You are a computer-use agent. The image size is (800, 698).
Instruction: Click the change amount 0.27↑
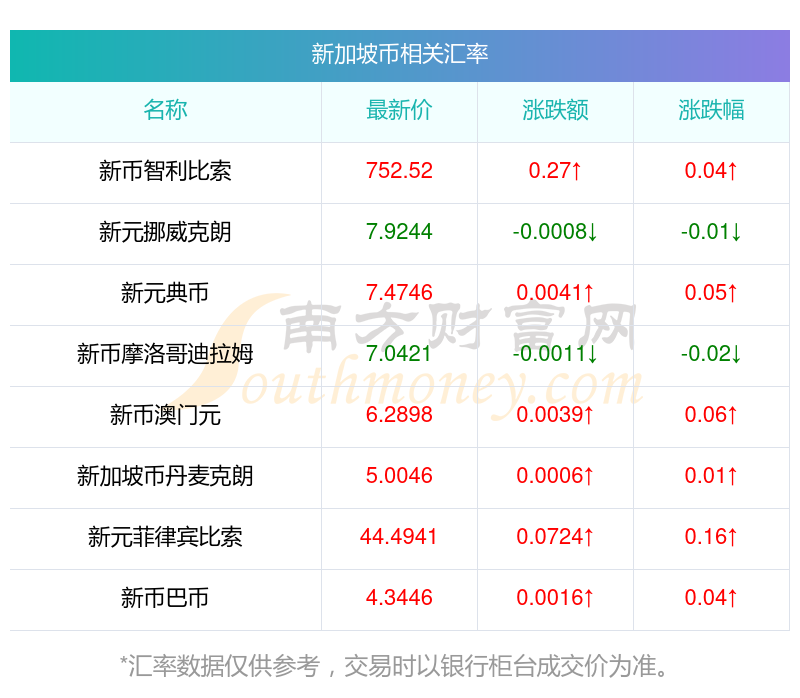555,170
